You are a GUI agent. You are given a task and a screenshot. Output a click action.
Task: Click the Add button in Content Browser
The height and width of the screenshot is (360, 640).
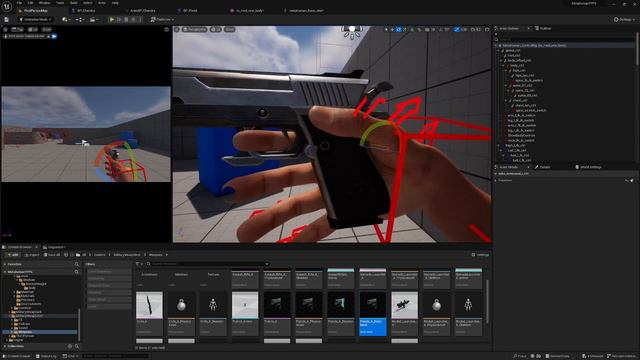[13, 255]
